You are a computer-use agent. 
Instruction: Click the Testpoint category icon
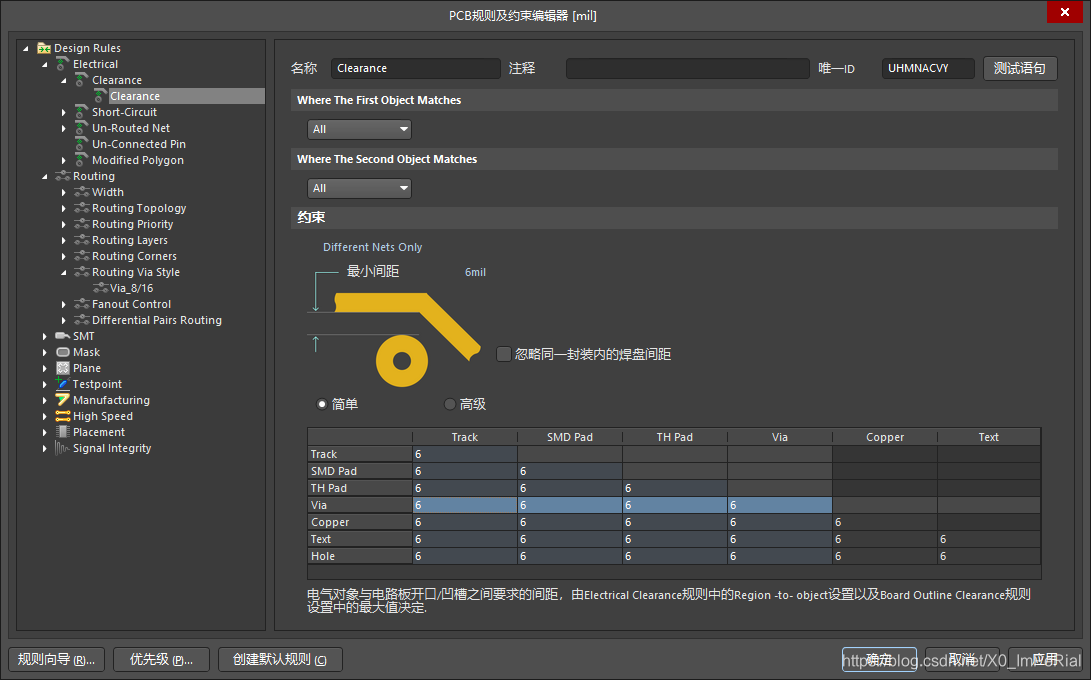(63, 384)
